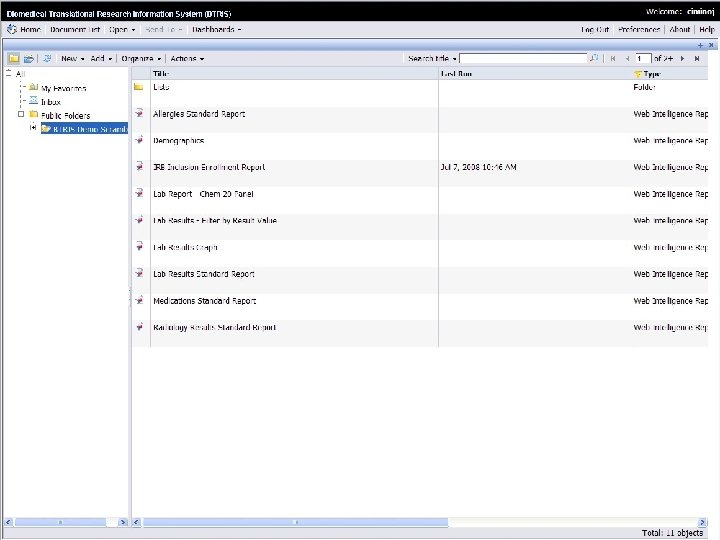Open Preferences link
The height and width of the screenshot is (540, 720).
coord(639,29)
